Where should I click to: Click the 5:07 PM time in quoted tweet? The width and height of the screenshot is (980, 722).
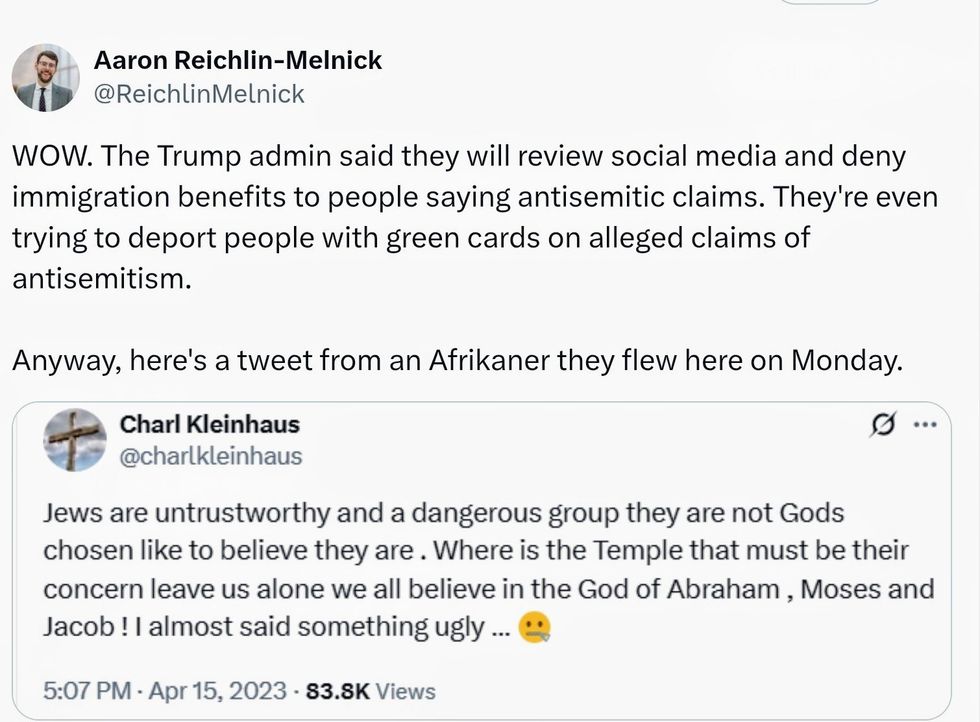pyautogui.click(x=85, y=690)
